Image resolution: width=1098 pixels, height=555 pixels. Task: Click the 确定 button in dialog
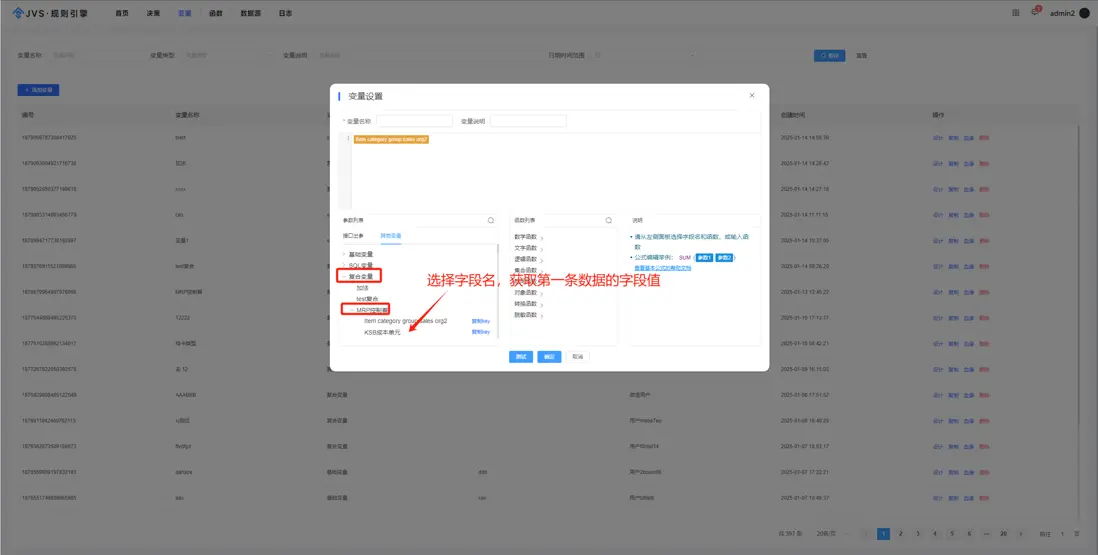549,357
